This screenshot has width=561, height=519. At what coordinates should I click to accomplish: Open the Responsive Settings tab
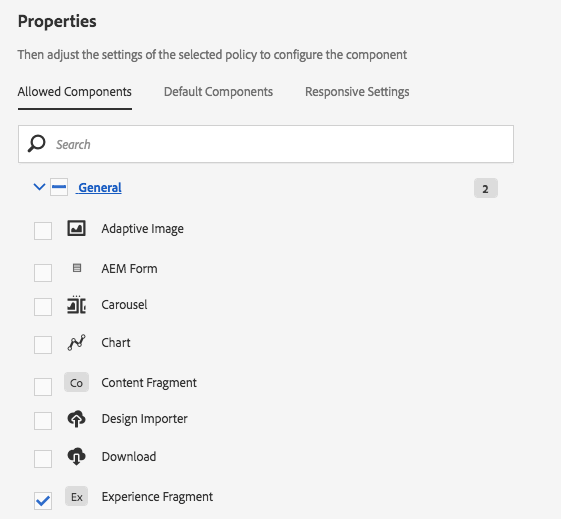click(357, 92)
